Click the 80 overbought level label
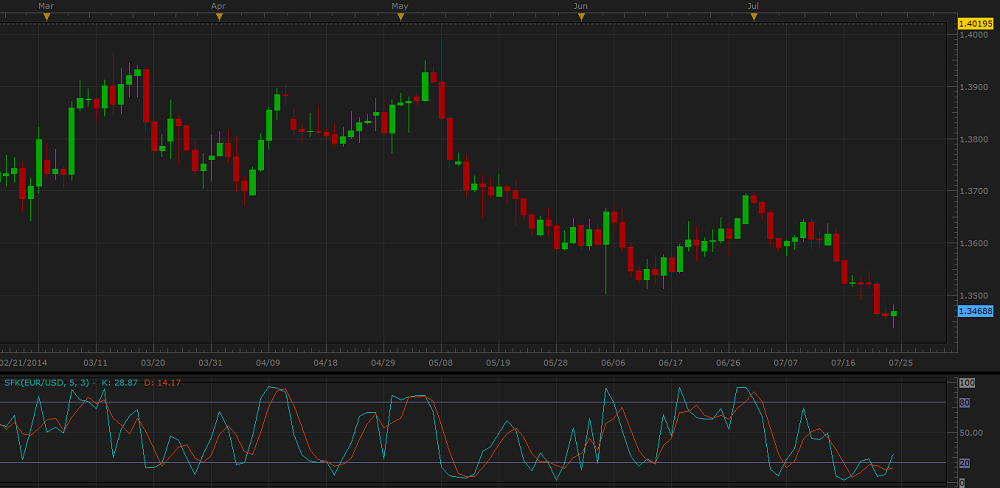This screenshot has height=488, width=1000. tap(965, 403)
